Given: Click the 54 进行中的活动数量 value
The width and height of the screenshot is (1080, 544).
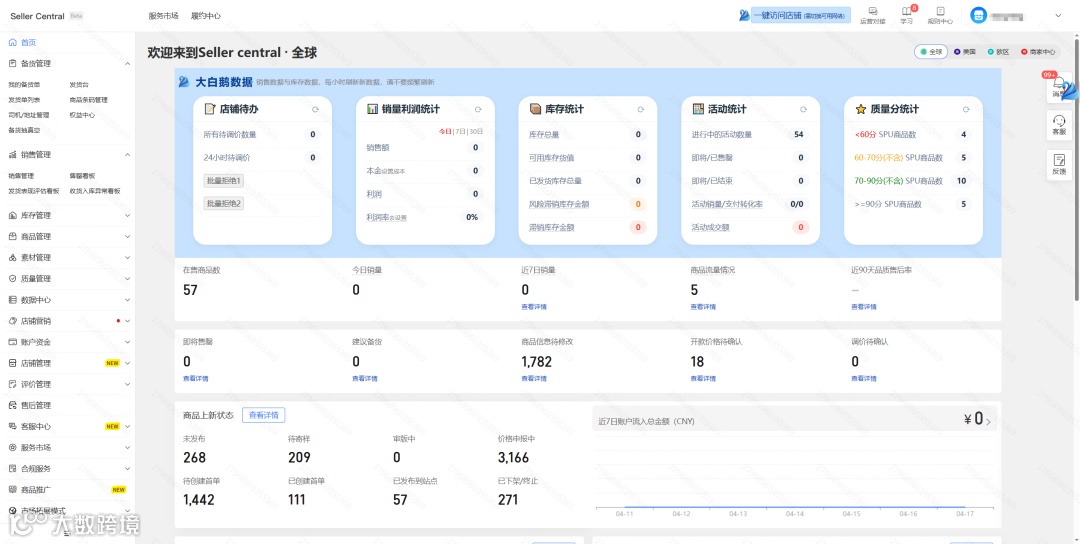Looking at the screenshot, I should pos(799,135).
